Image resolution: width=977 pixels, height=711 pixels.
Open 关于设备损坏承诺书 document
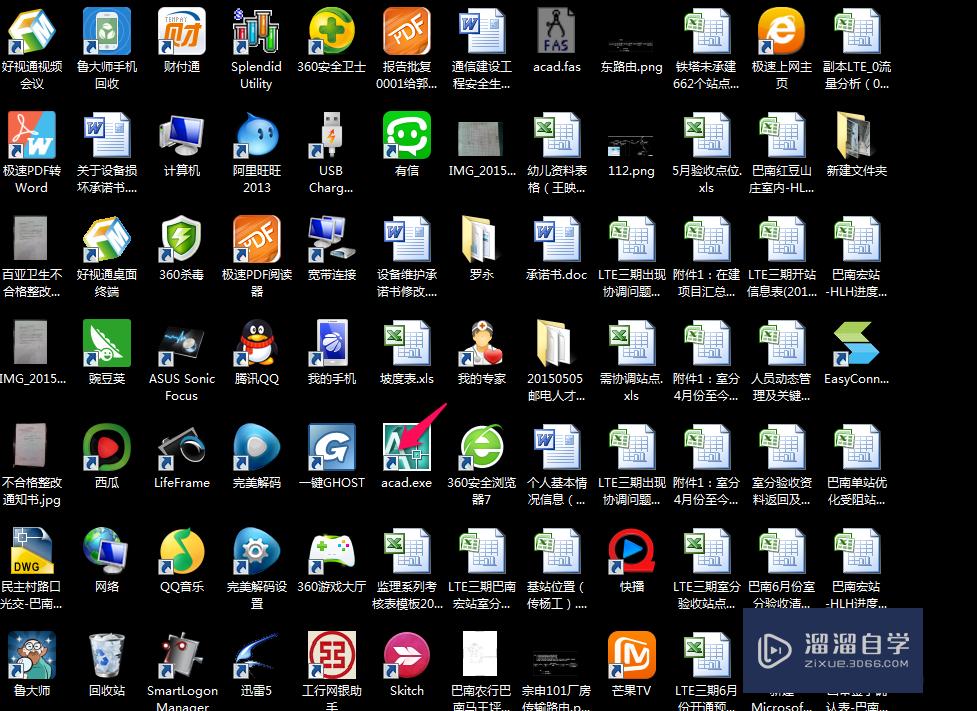(x=107, y=135)
